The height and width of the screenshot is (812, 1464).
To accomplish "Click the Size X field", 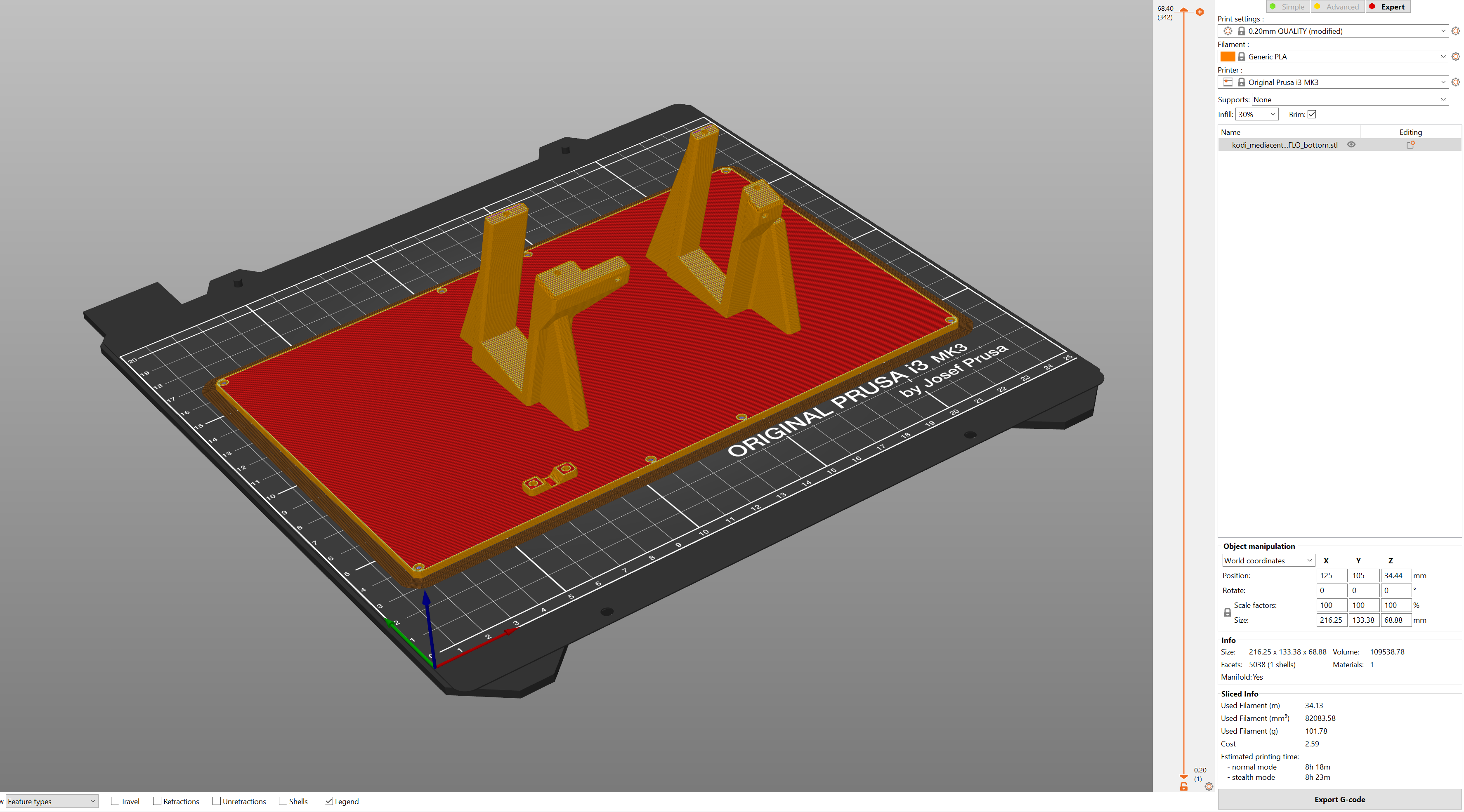I will 1331,621.
